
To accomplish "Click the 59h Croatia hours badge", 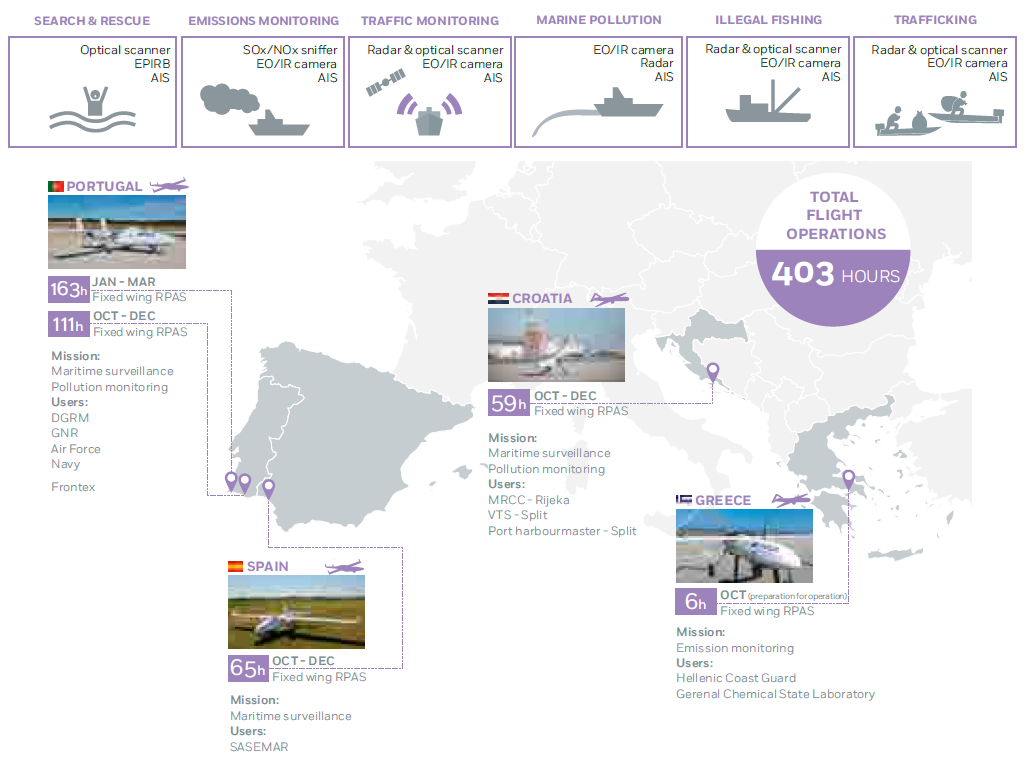I will click(509, 403).
